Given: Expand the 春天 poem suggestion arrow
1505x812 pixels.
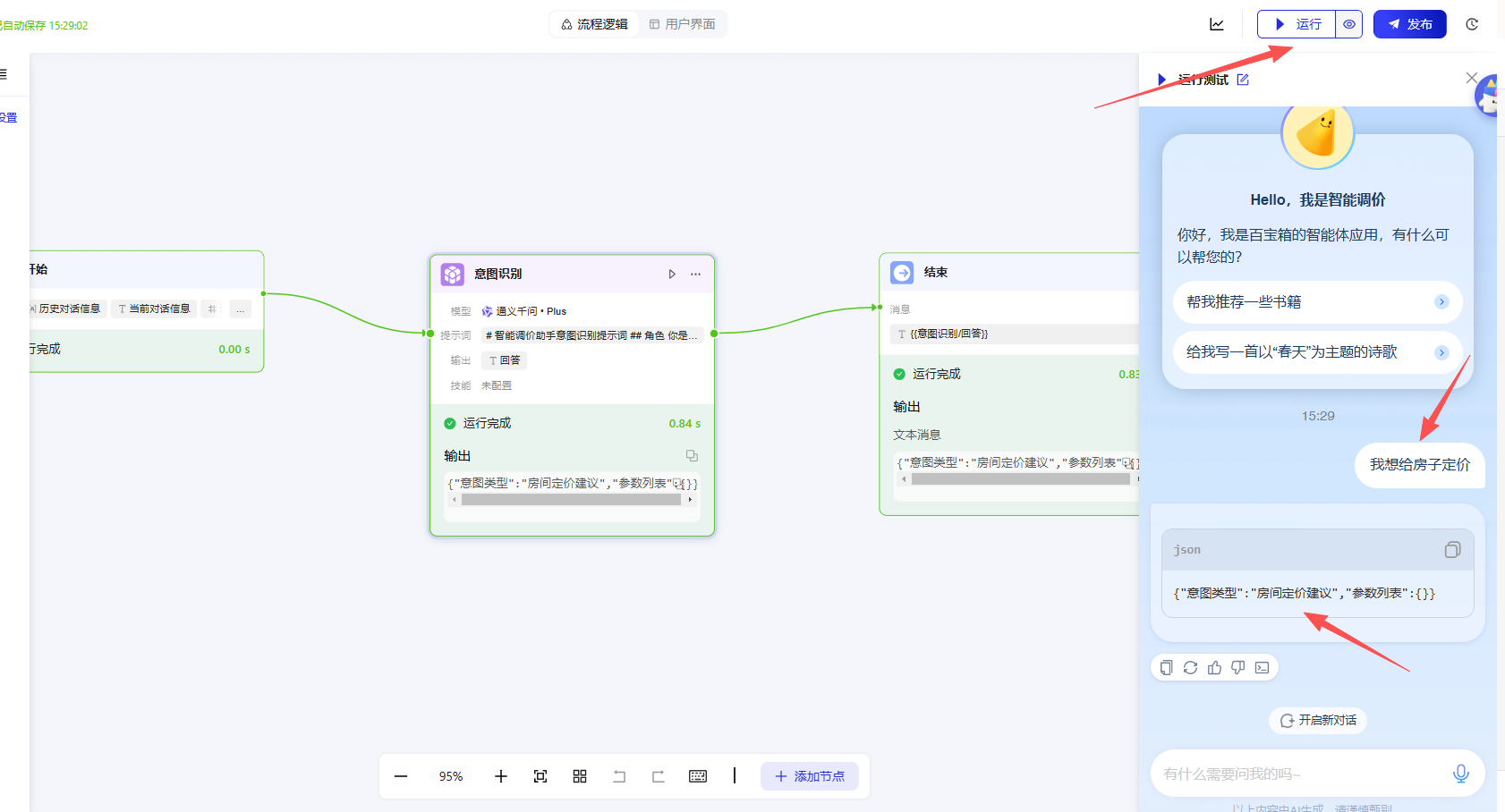Looking at the screenshot, I should (x=1441, y=352).
